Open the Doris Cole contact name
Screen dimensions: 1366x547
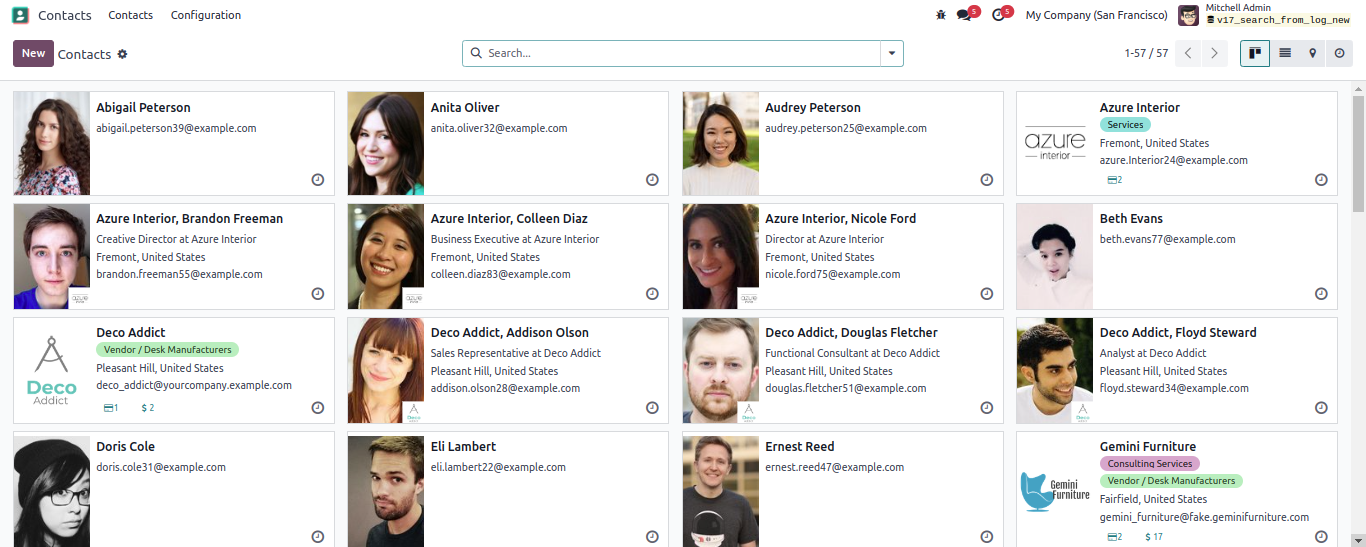[125, 446]
